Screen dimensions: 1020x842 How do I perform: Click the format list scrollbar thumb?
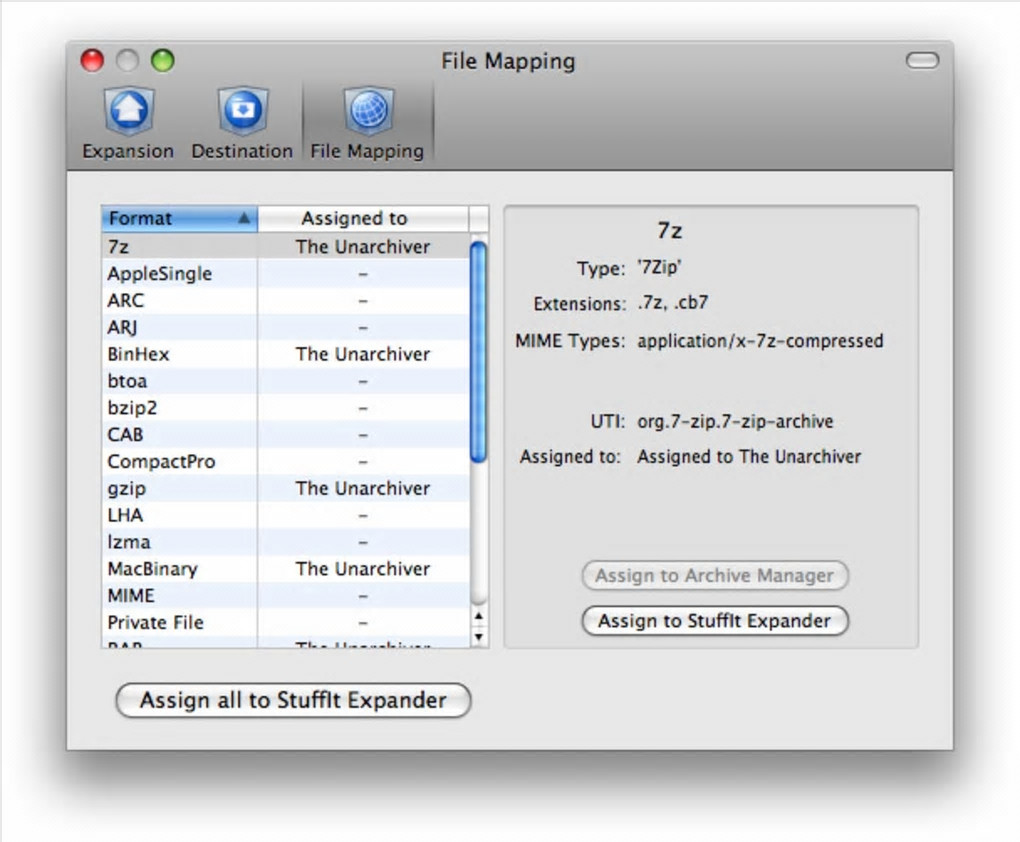[x=478, y=351]
